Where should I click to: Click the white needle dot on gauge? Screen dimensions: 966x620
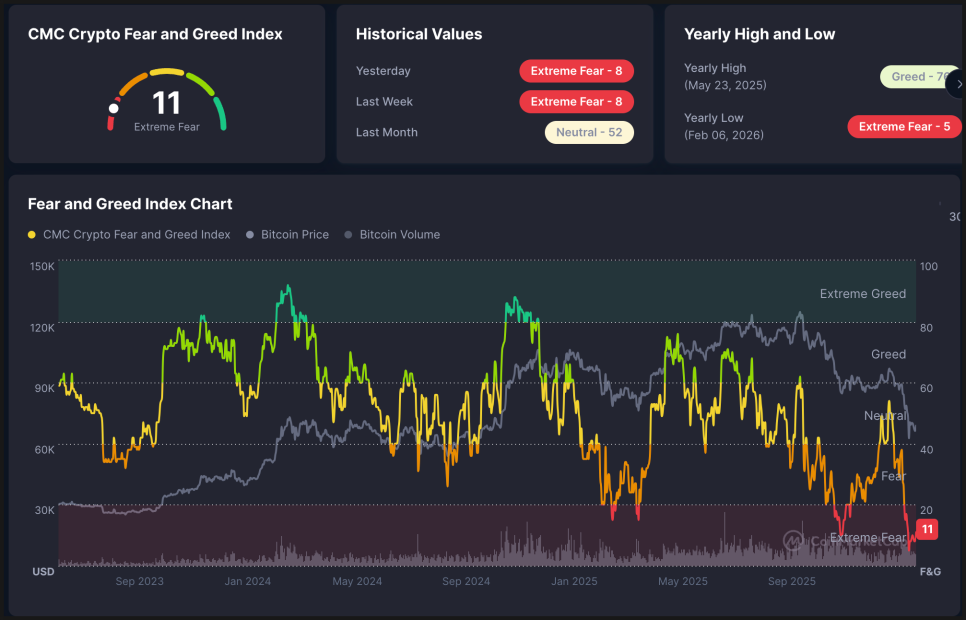[114, 108]
